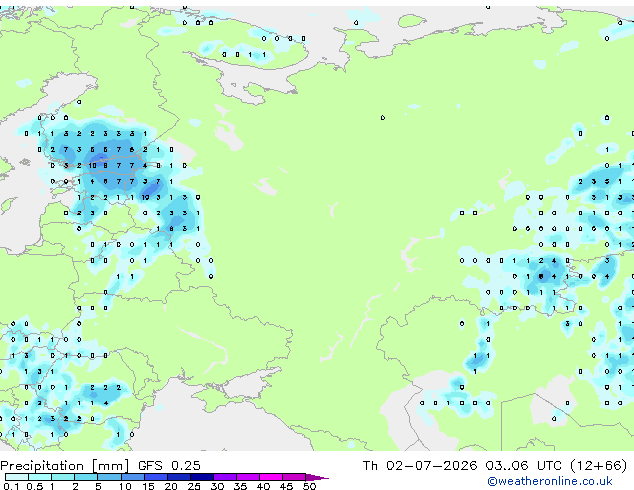Click the '40' legend scale label

(263, 486)
